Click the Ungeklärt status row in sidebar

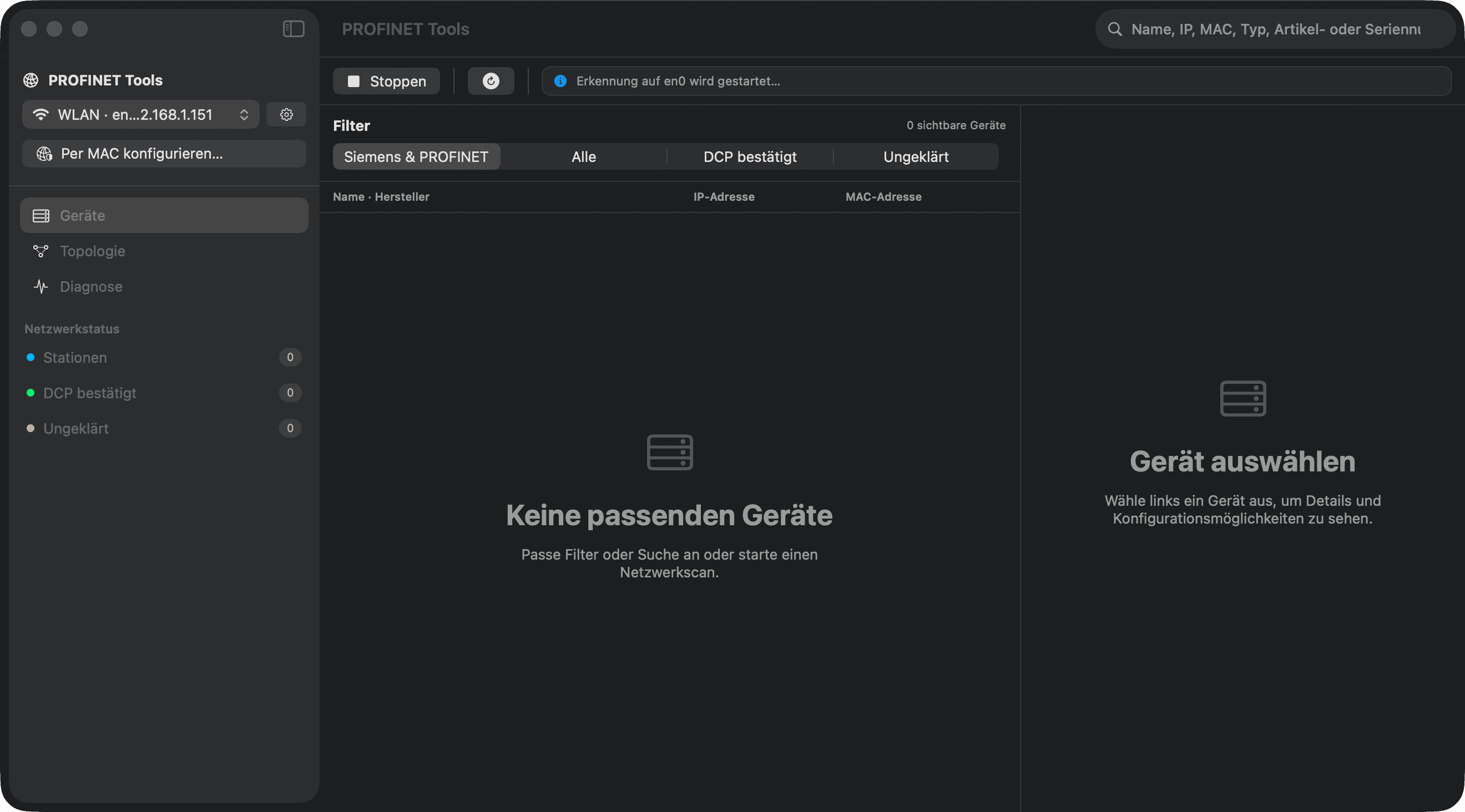[164, 428]
